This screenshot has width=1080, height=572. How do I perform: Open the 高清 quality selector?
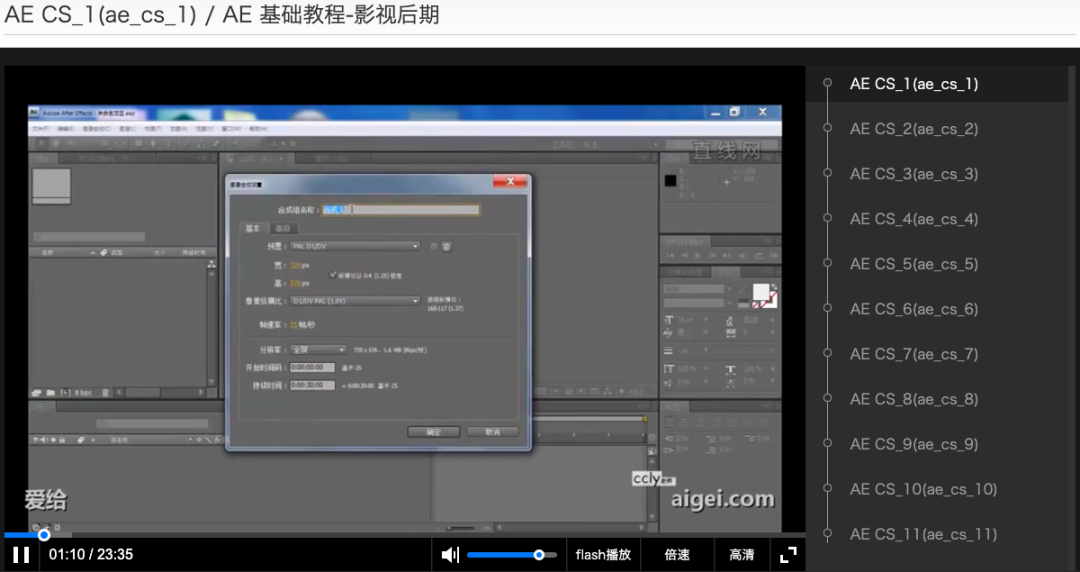[x=741, y=555]
